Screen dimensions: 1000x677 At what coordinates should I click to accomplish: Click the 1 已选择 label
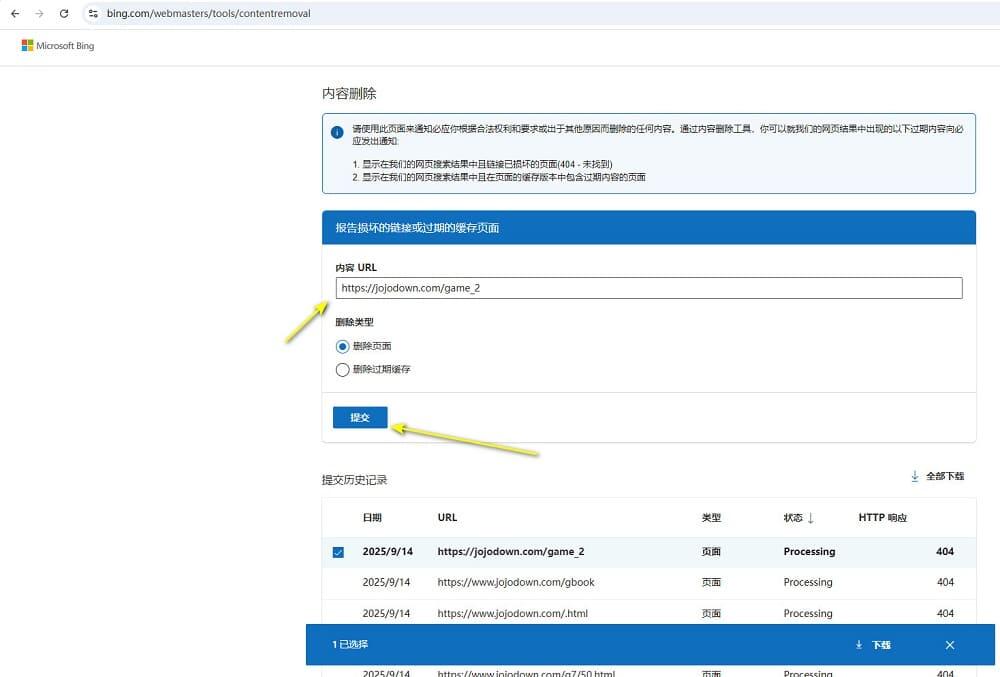tap(350, 644)
